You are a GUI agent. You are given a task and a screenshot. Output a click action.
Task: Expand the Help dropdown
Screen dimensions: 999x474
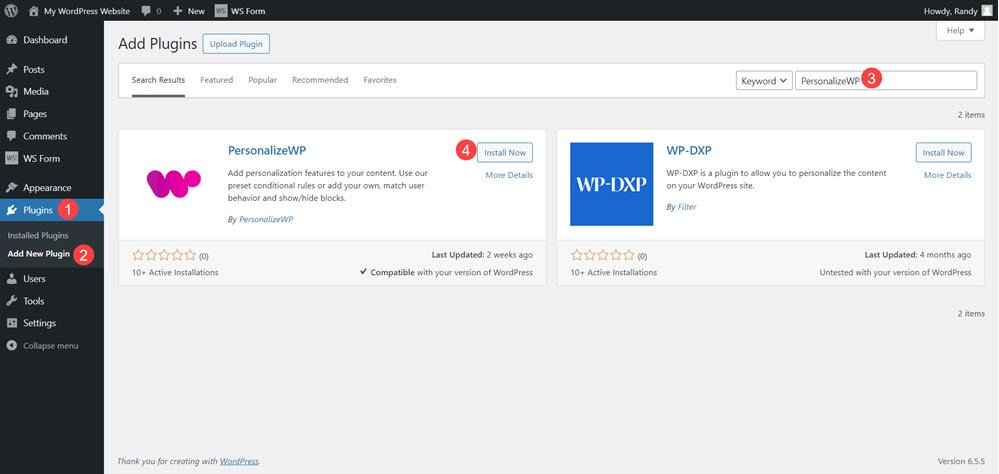[x=960, y=31]
